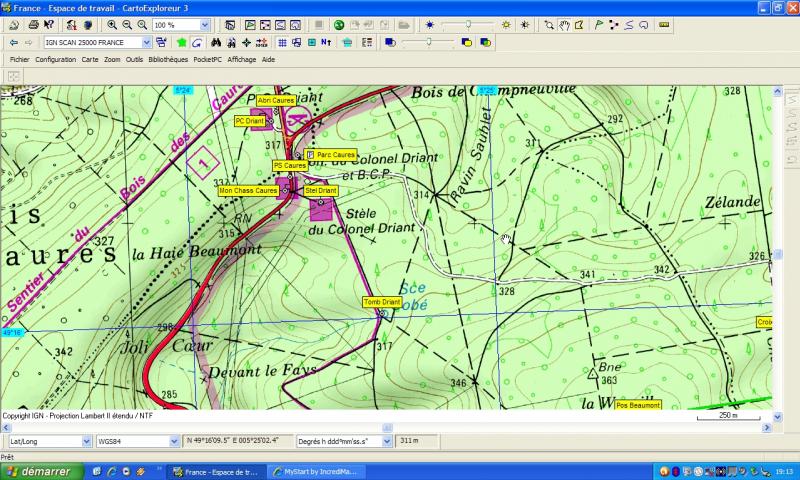Viewport: 800px width, 480px height.
Task: Click the taskbar clock showing 19:13
Action: coord(785,472)
